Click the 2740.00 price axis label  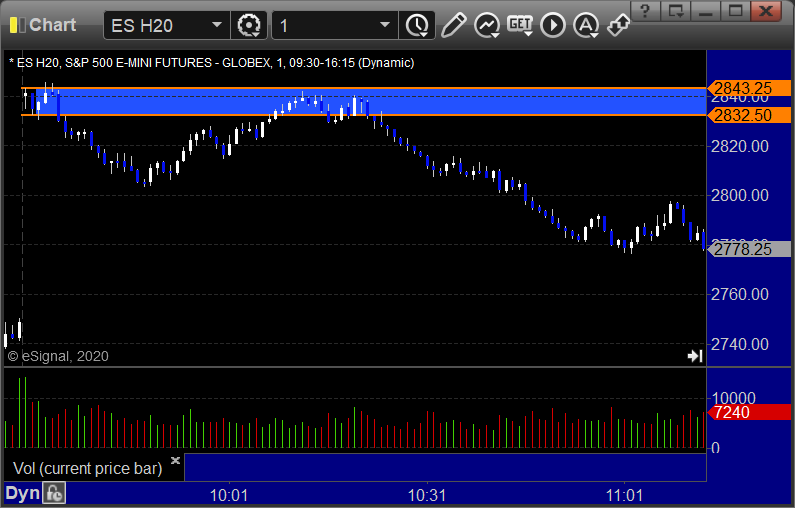point(740,344)
